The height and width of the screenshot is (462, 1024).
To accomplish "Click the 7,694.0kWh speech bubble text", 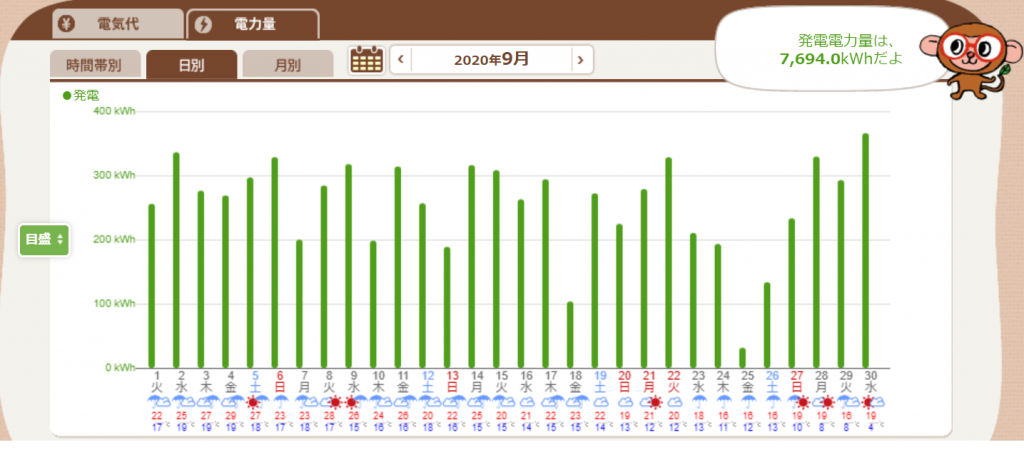I will pos(840,59).
